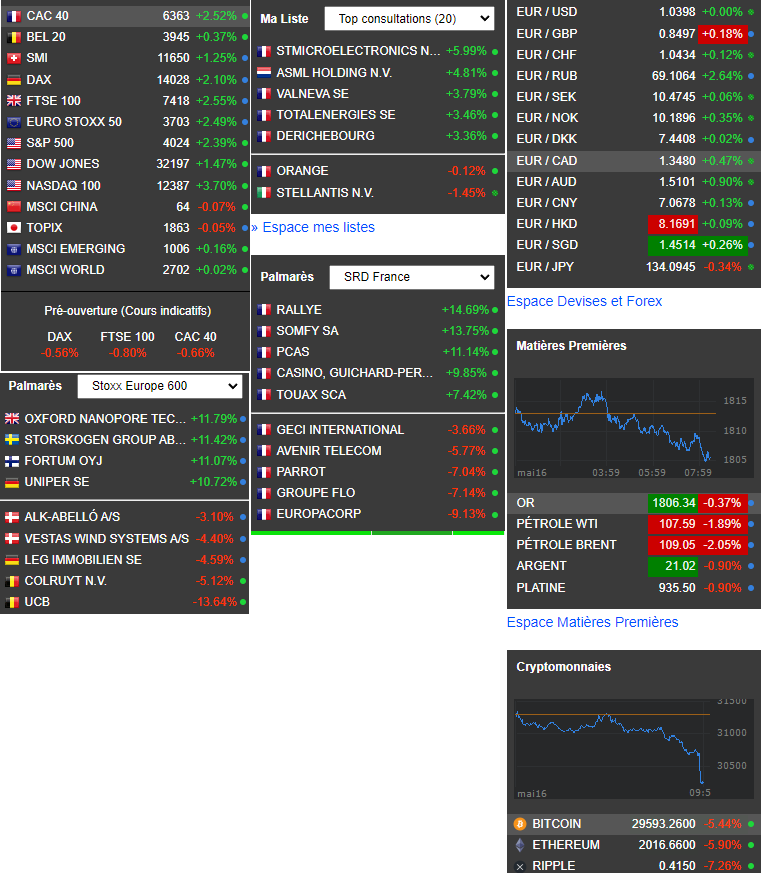Click the EU flag beside EURO STOXX 50
The width and height of the screenshot is (765, 876).
(14, 122)
